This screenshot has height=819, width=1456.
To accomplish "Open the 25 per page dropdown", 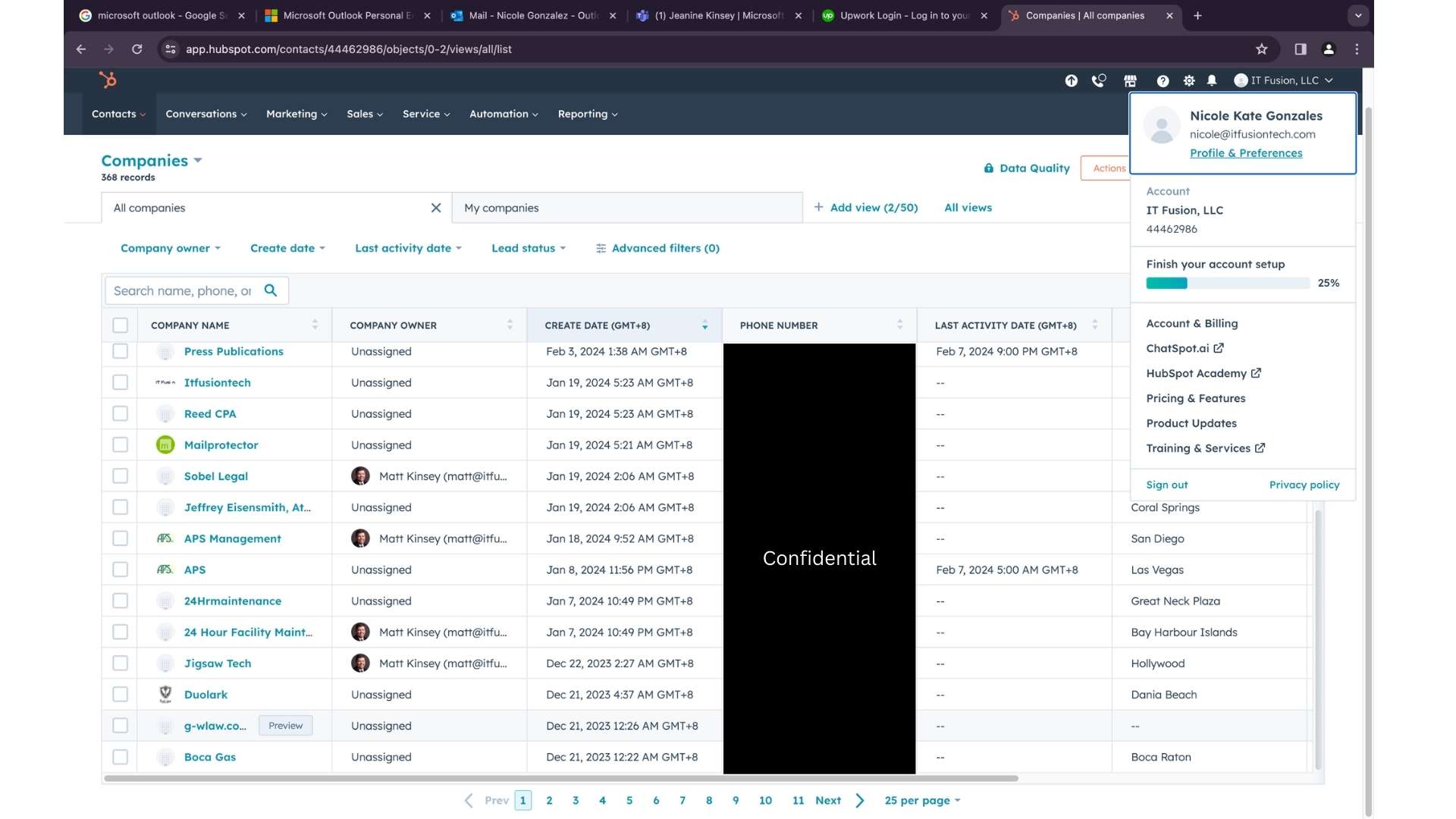I will [x=922, y=801].
